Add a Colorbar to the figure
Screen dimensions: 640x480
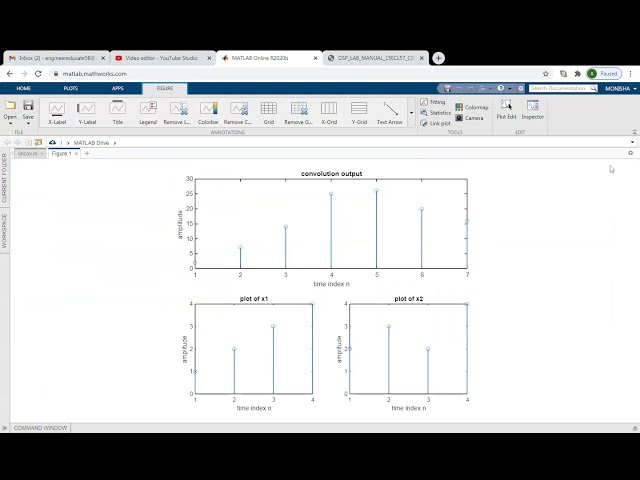click(208, 111)
